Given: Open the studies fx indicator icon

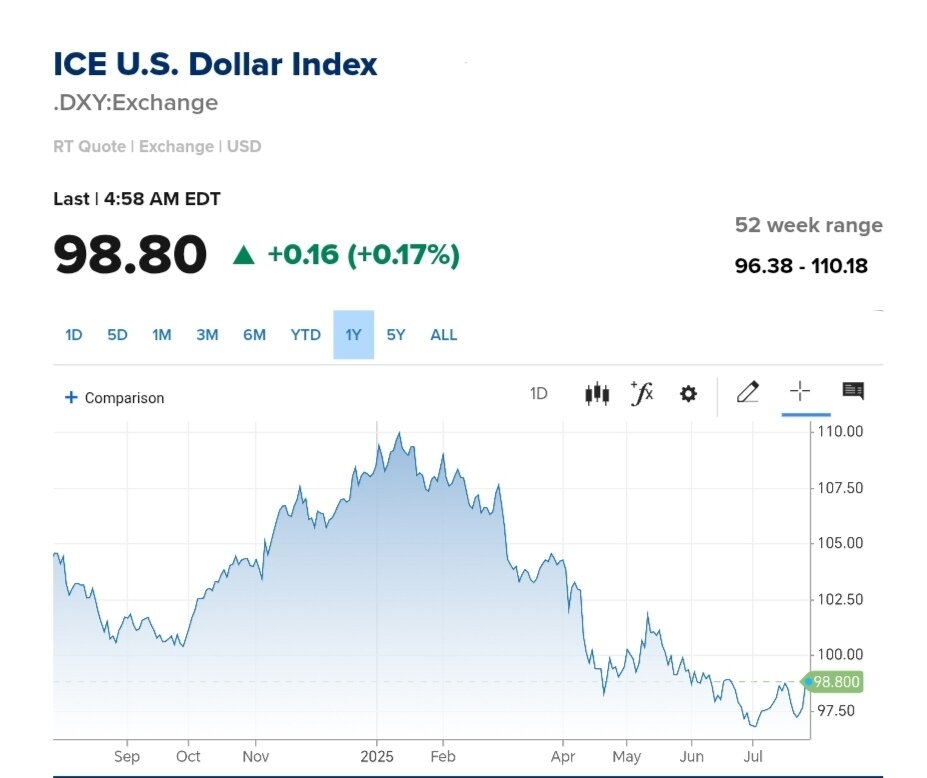Looking at the screenshot, I should click(642, 393).
